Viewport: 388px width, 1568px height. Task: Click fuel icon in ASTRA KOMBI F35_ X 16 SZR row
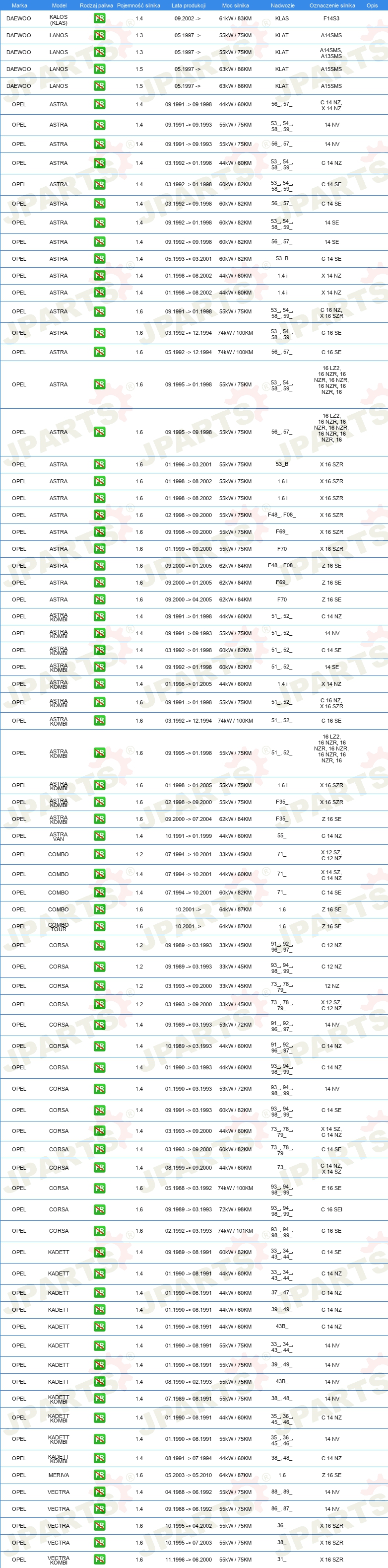[99, 802]
